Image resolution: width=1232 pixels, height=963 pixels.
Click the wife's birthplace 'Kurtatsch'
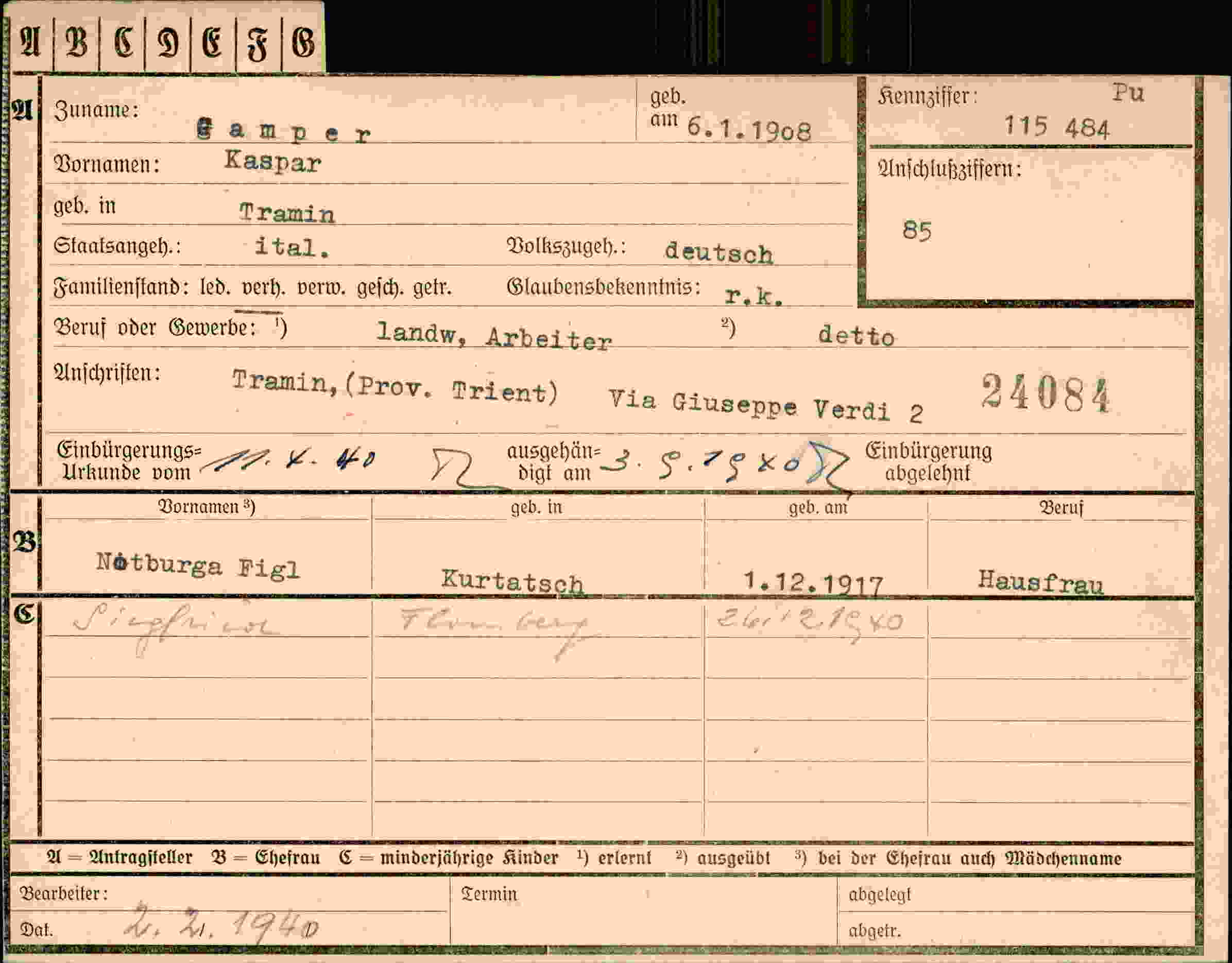click(x=512, y=580)
